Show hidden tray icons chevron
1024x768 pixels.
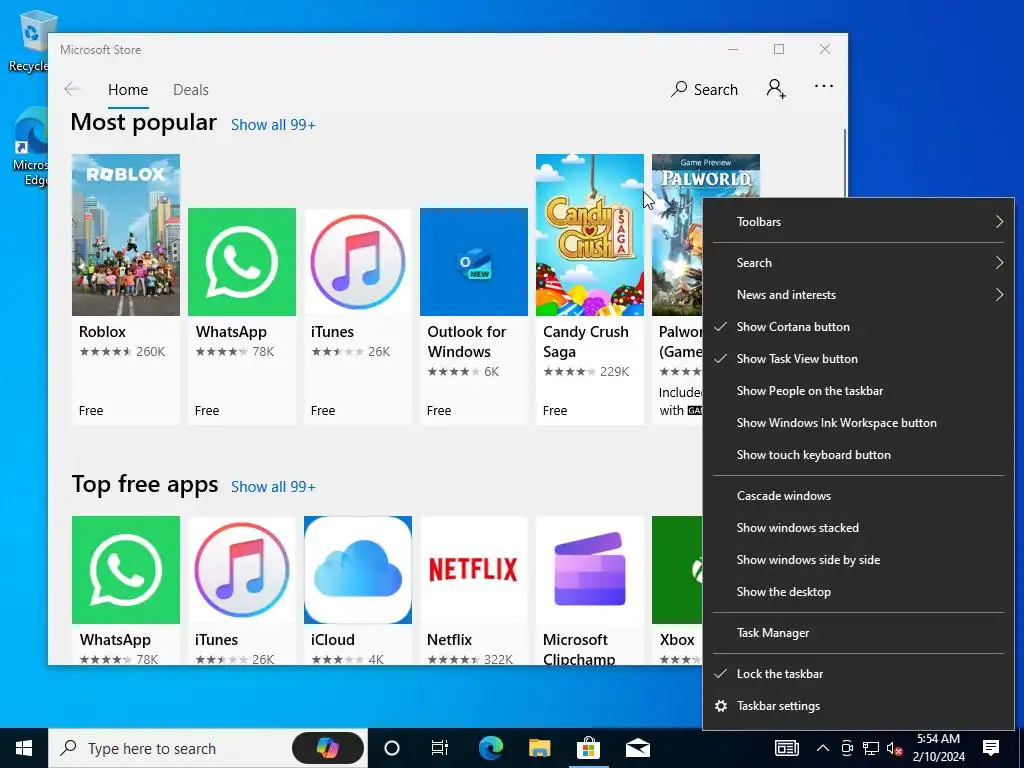click(x=823, y=748)
